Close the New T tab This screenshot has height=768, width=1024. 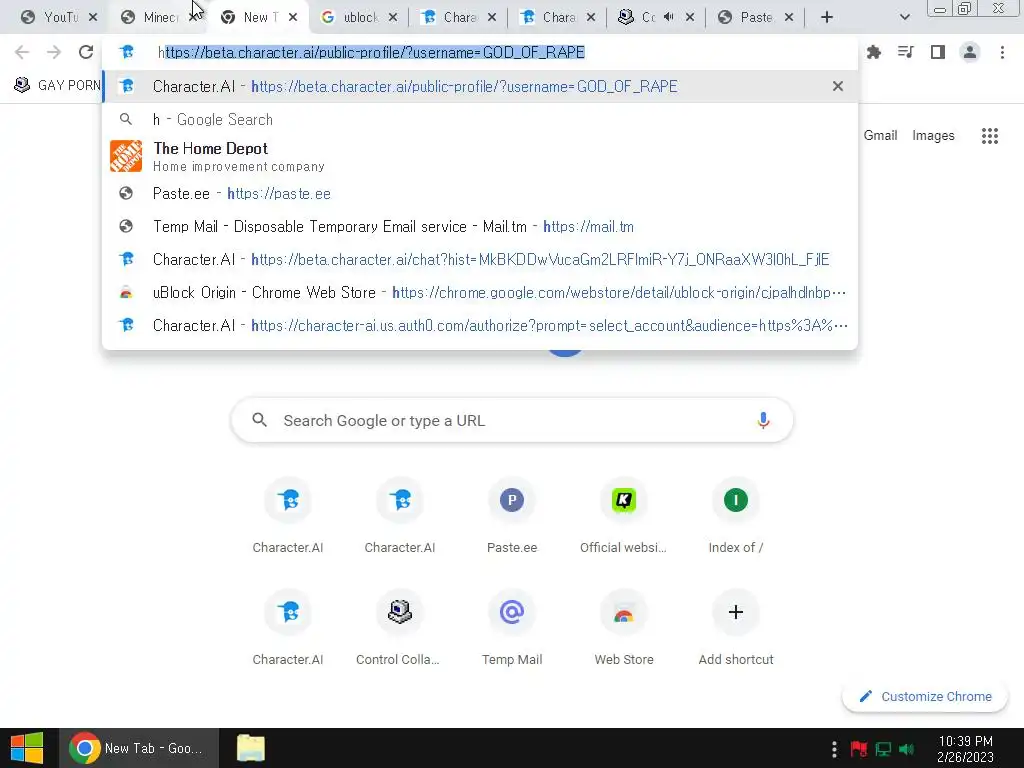[293, 18]
